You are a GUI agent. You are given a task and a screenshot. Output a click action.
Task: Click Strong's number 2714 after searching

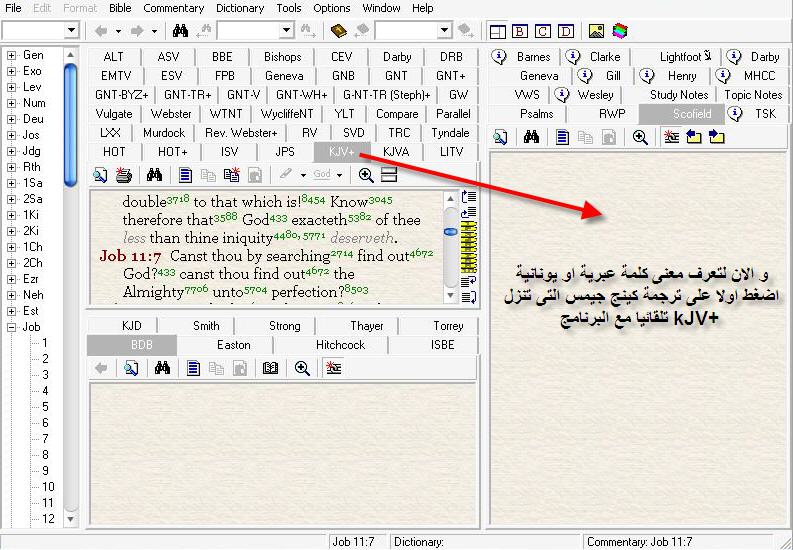341,252
